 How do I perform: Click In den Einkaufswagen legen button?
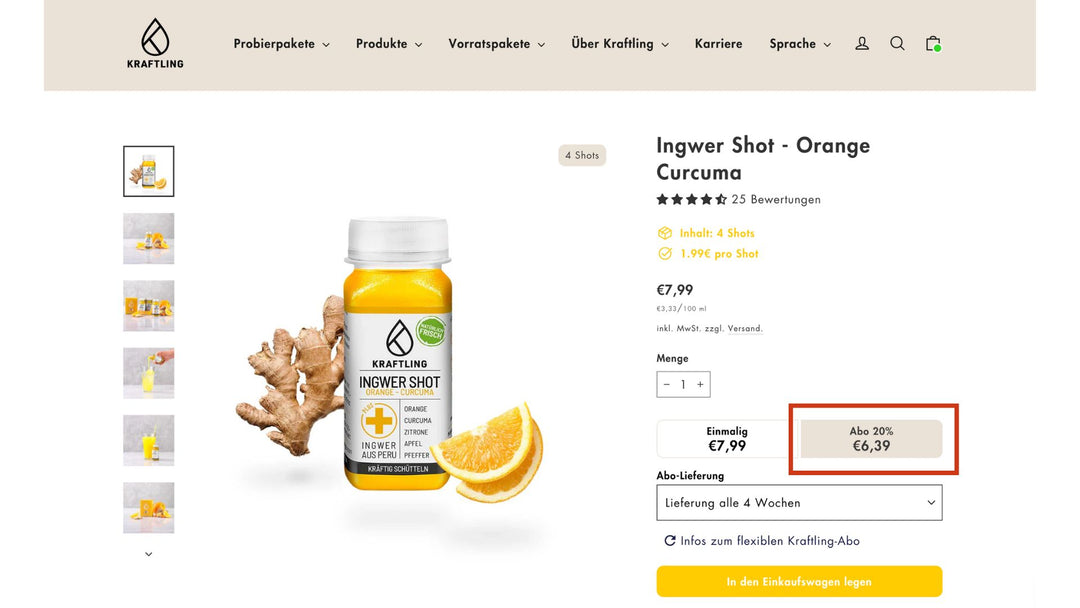click(x=799, y=582)
